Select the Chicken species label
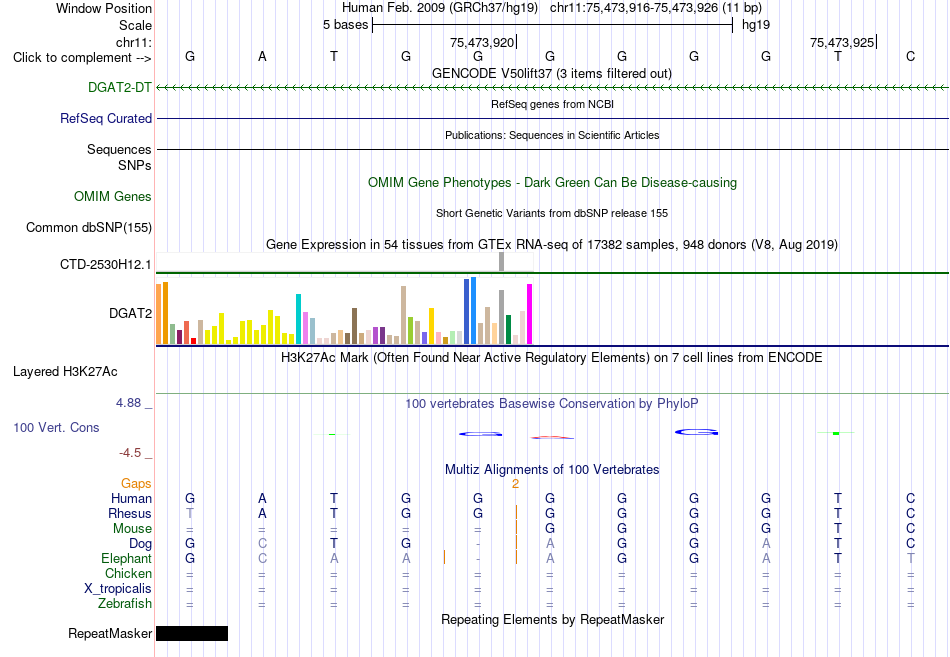This screenshot has width=950, height=657. [128, 573]
